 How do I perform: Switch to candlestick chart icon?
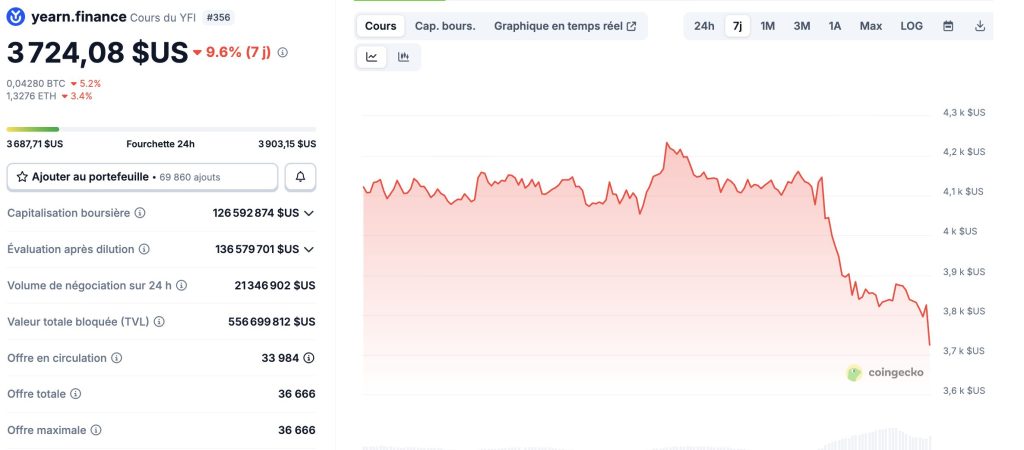404,57
